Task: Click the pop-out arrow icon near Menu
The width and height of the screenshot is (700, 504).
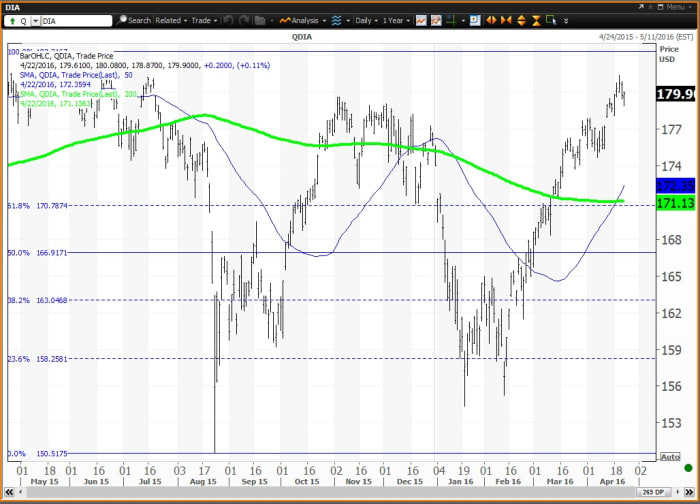Action: pos(642,7)
